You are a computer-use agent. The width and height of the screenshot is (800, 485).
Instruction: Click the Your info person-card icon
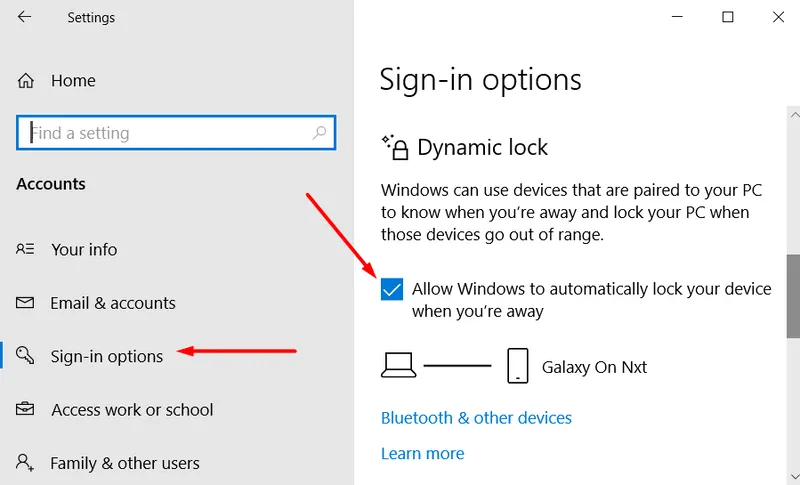(x=25, y=249)
